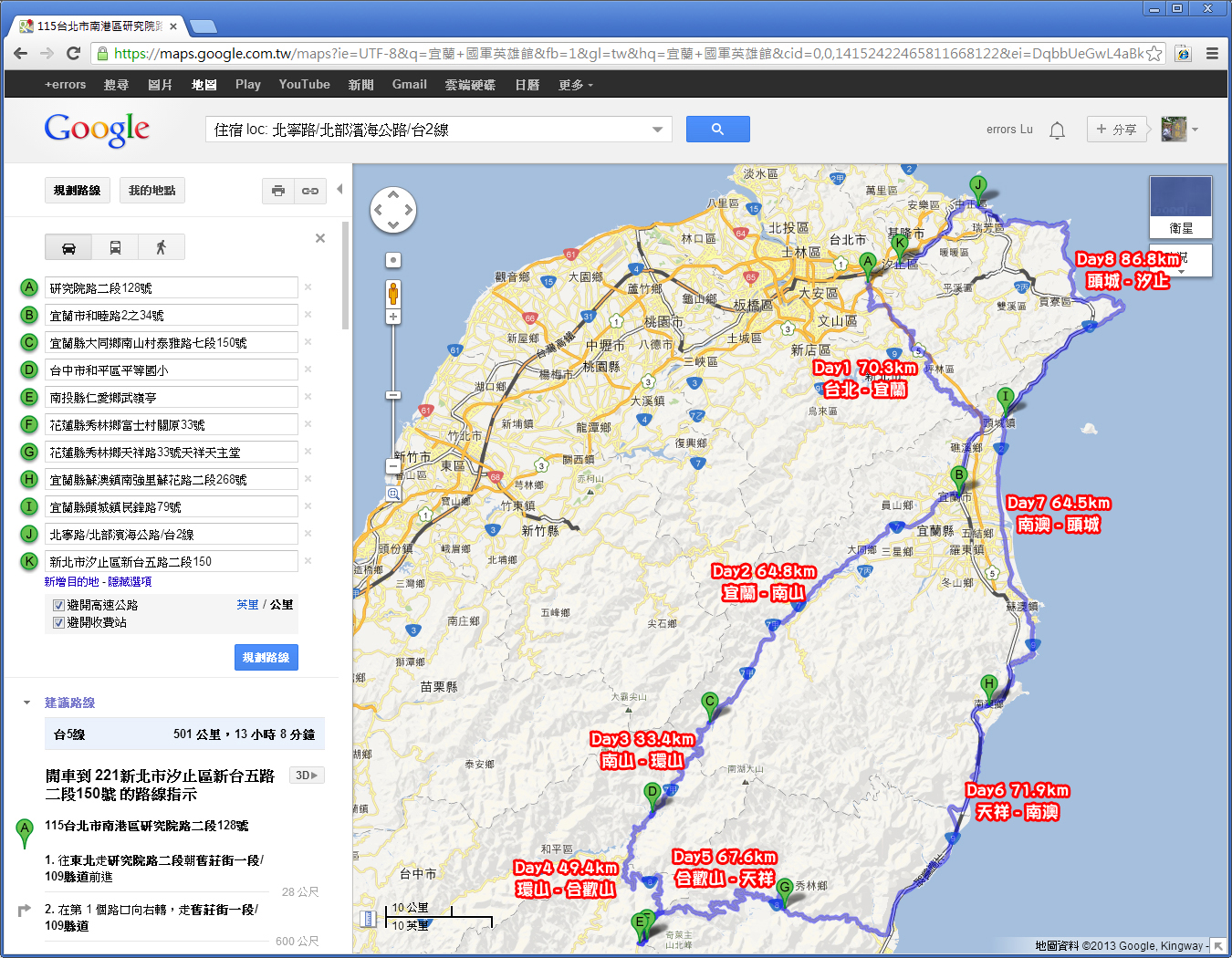Reload the page

pyautogui.click(x=74, y=54)
